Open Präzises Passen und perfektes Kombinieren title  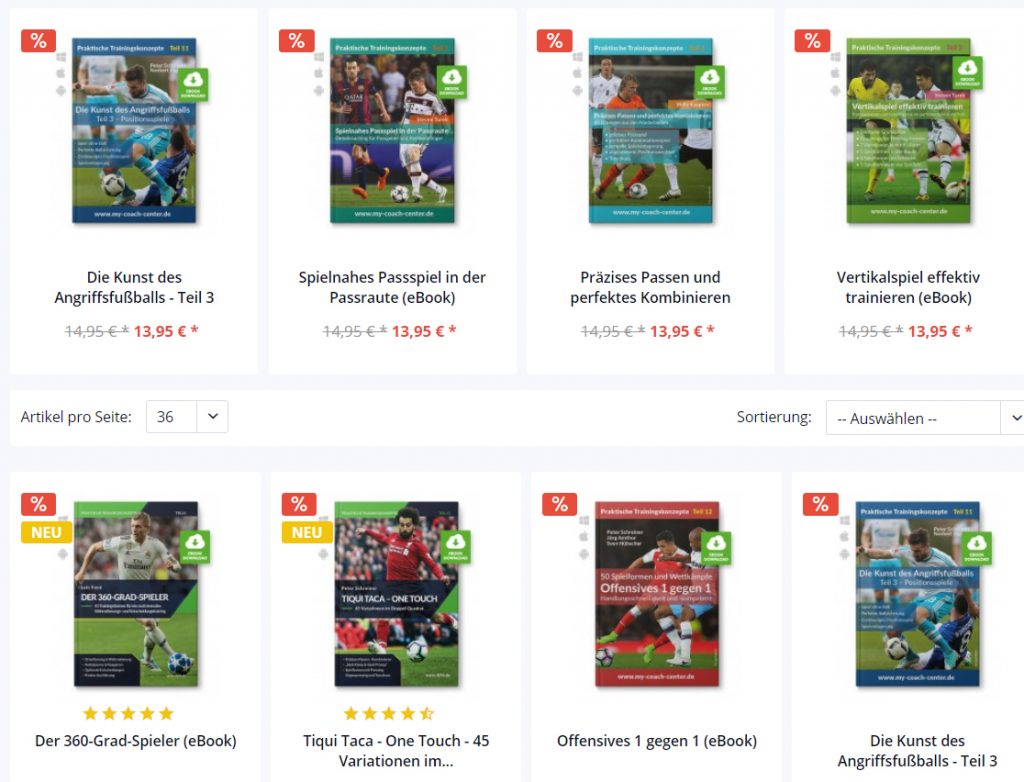tap(650, 287)
